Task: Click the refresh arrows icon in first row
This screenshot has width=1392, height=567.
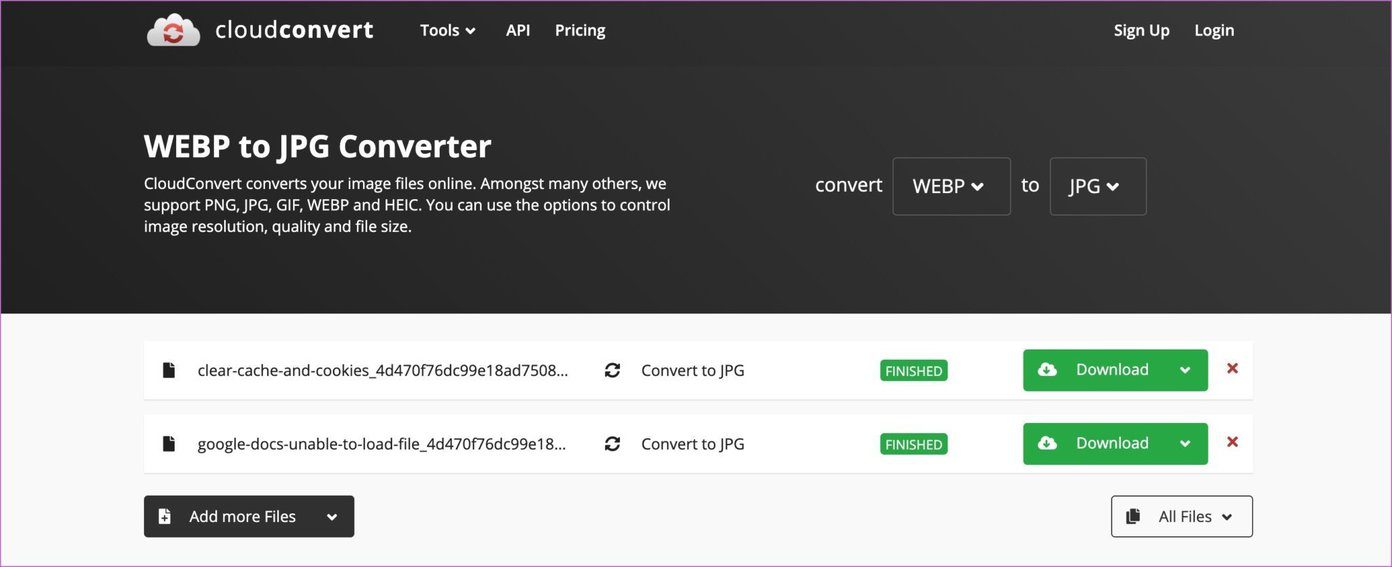Action: click(613, 370)
